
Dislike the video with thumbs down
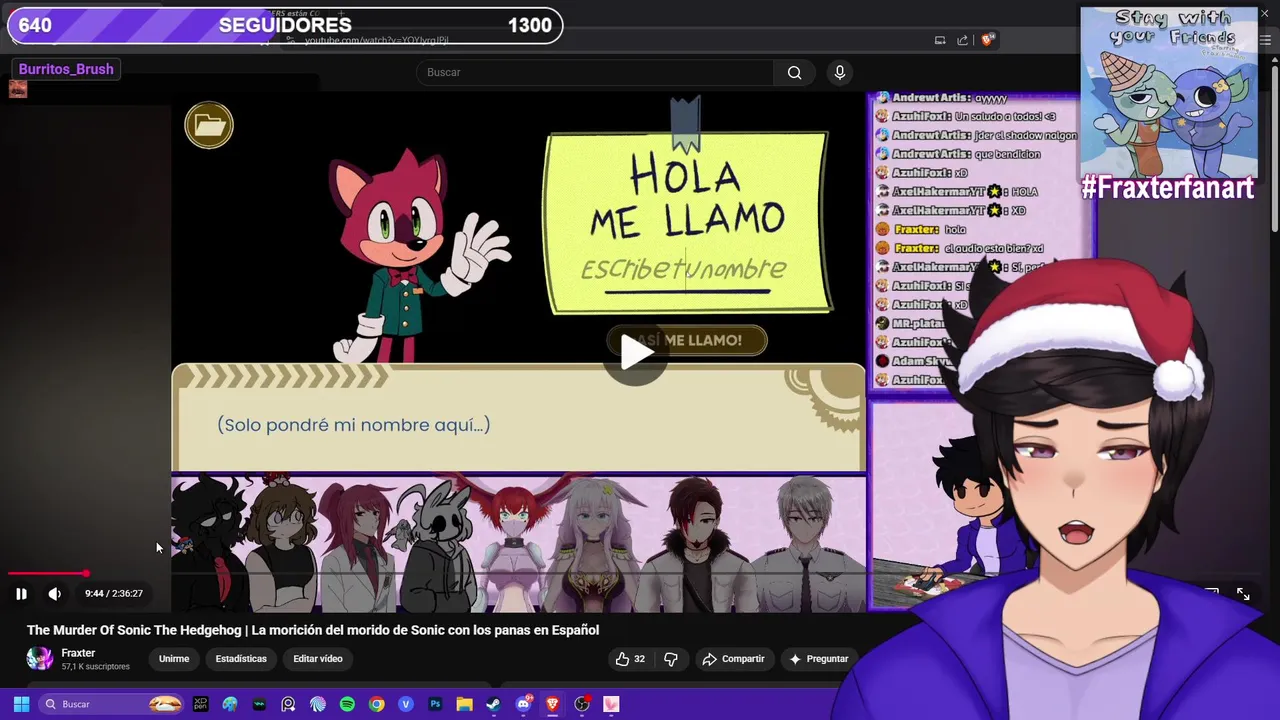[671, 659]
